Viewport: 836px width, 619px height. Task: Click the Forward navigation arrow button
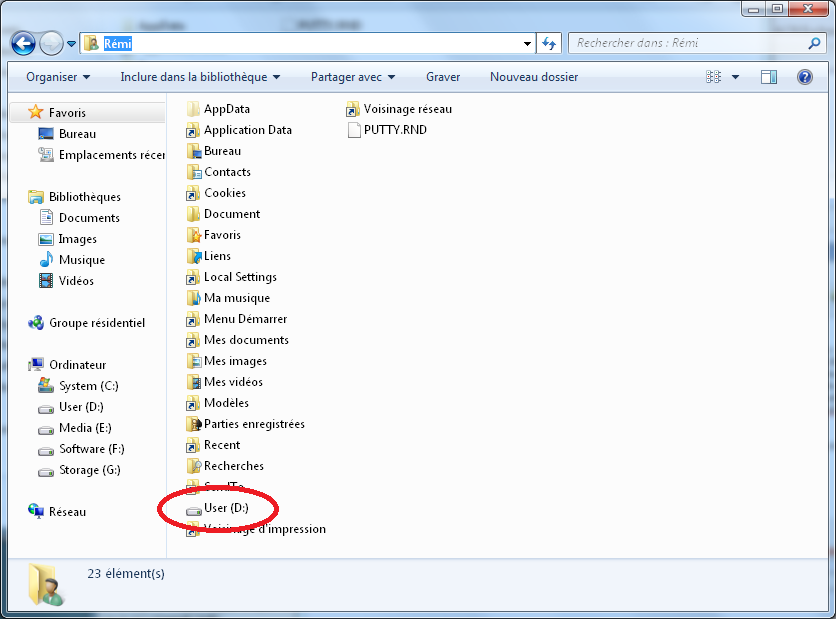[x=51, y=43]
